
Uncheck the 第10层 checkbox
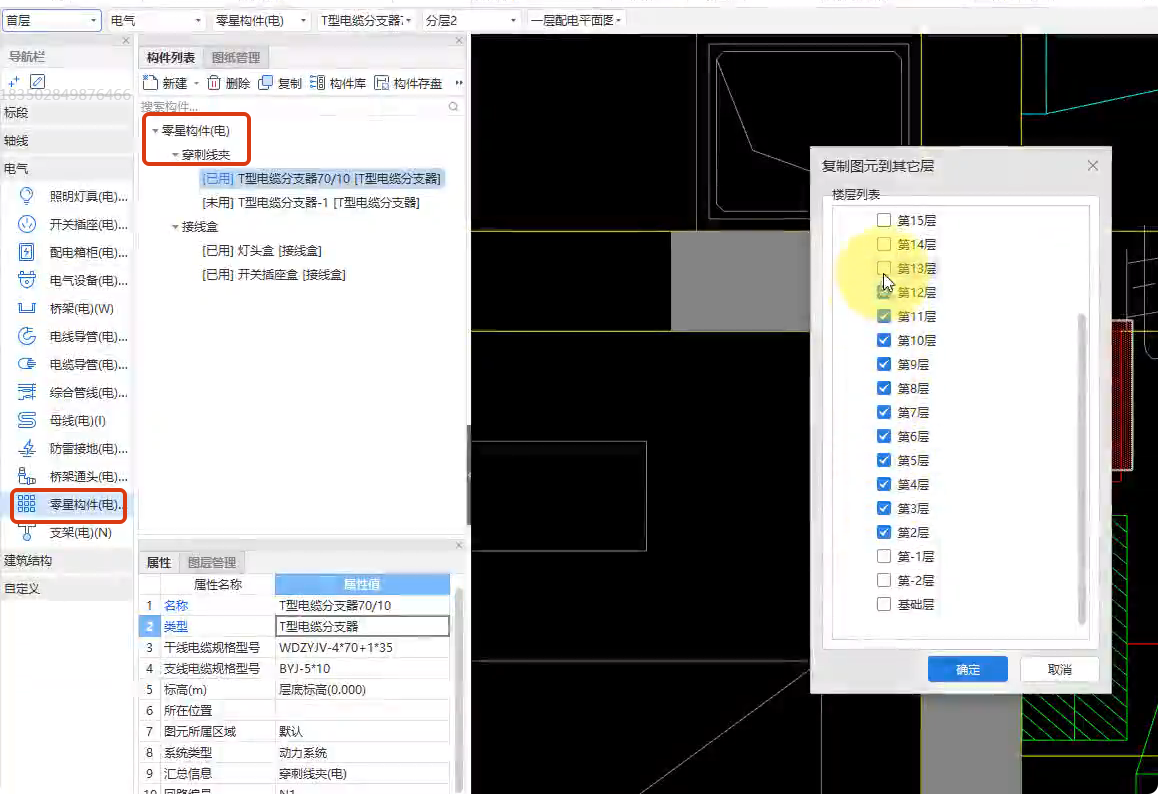(x=884, y=340)
